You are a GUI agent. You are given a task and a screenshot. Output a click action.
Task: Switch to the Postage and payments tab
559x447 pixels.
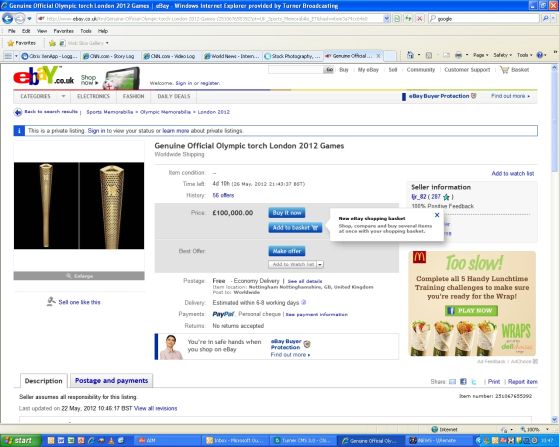pyautogui.click(x=111, y=381)
